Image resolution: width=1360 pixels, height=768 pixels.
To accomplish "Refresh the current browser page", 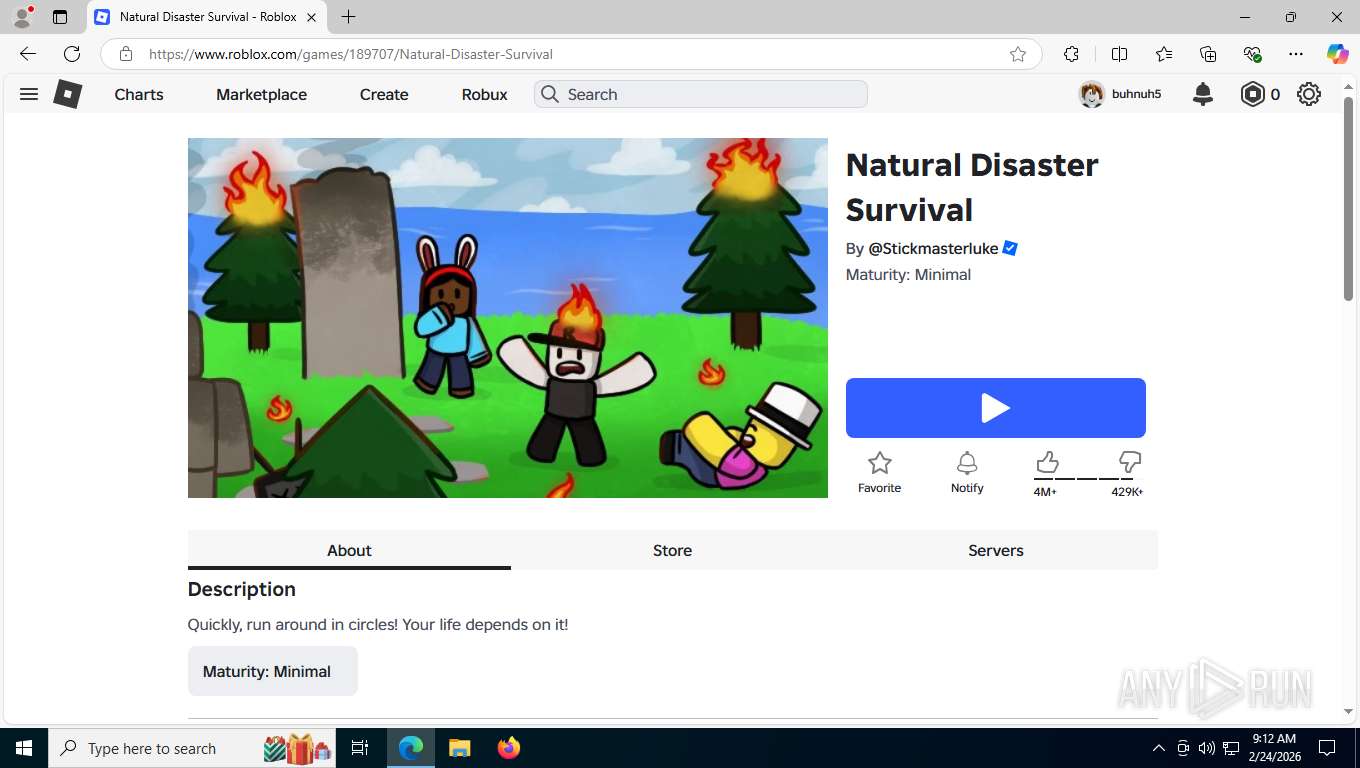I will click(x=72, y=54).
